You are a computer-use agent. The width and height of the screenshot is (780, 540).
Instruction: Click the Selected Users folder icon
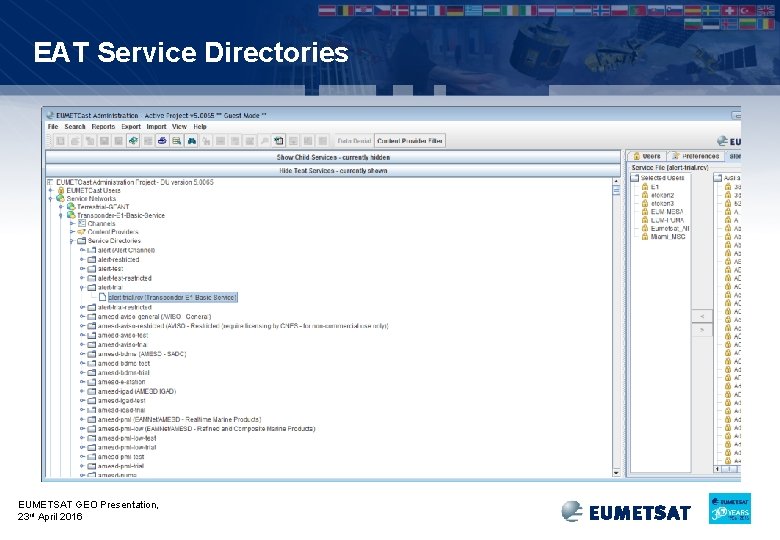pyautogui.click(x=635, y=178)
